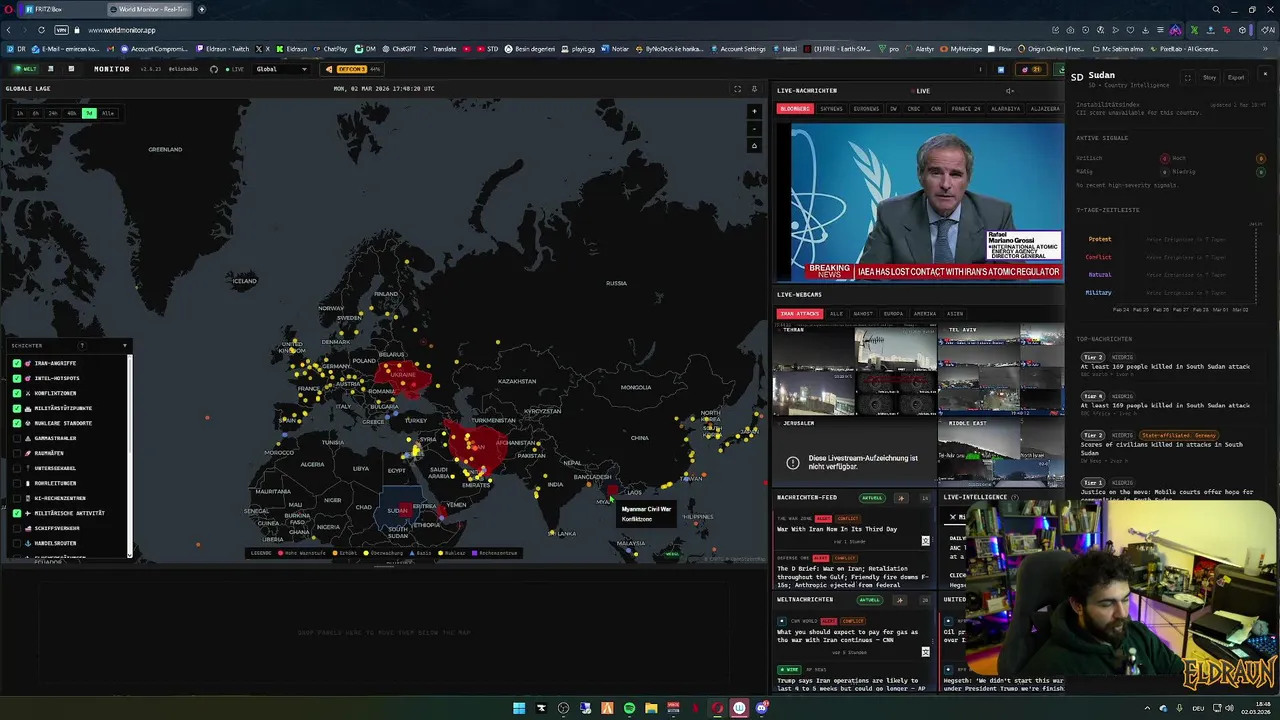Open the Story button in Sudan panel
This screenshot has width=1280, height=720.
[1209, 77]
